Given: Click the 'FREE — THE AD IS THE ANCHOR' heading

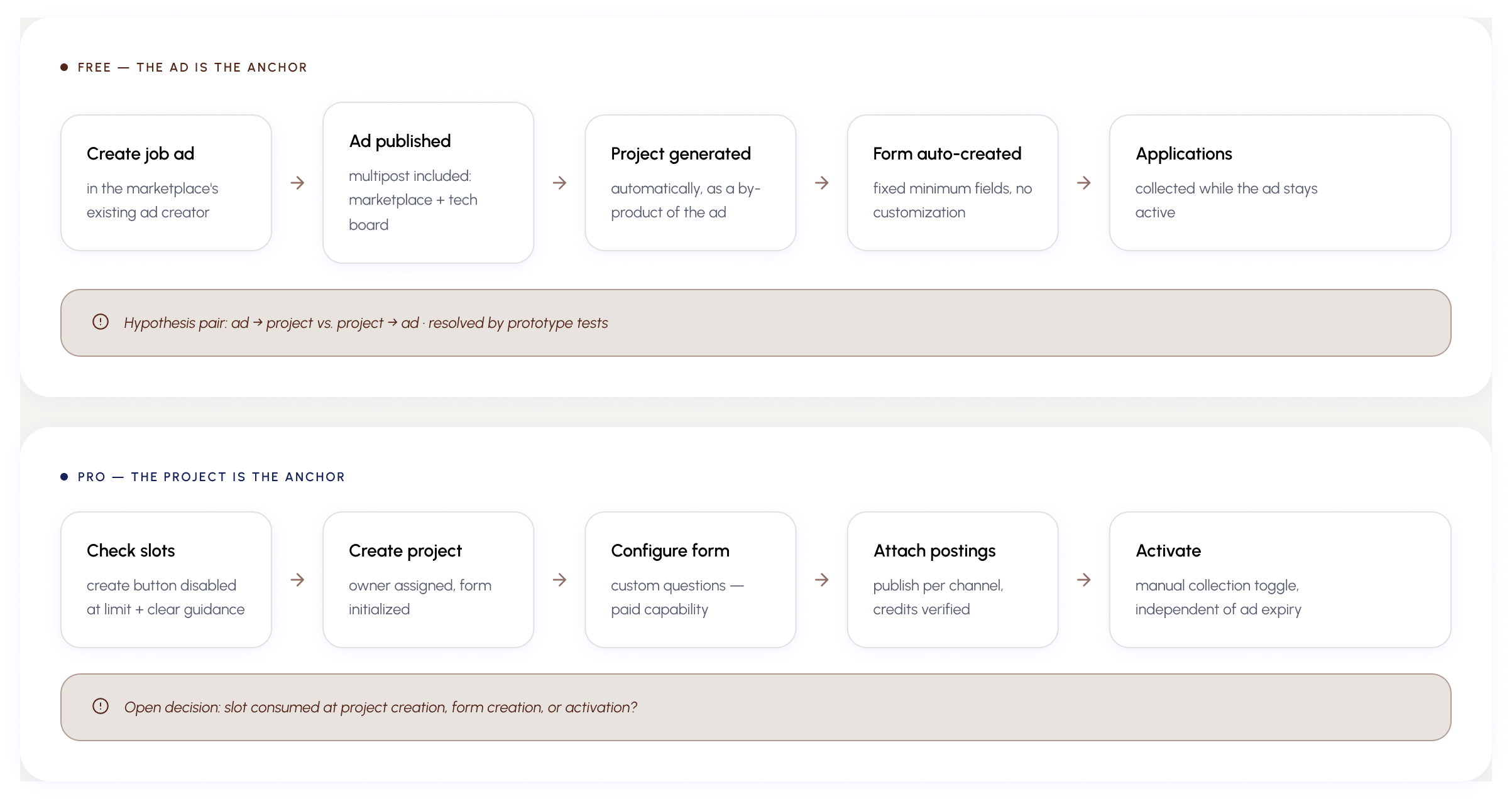Looking at the screenshot, I should click(x=192, y=67).
